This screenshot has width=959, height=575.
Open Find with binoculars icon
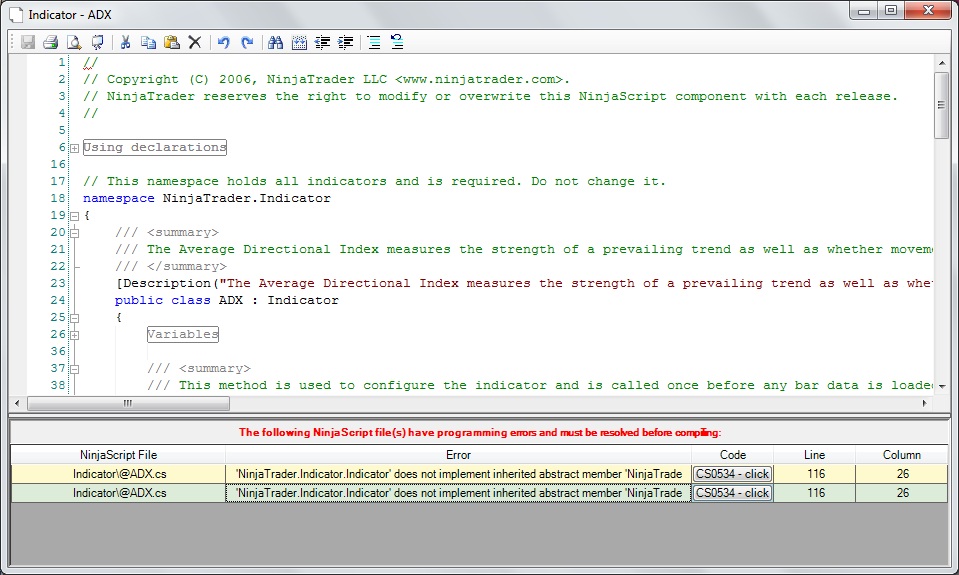(275, 42)
